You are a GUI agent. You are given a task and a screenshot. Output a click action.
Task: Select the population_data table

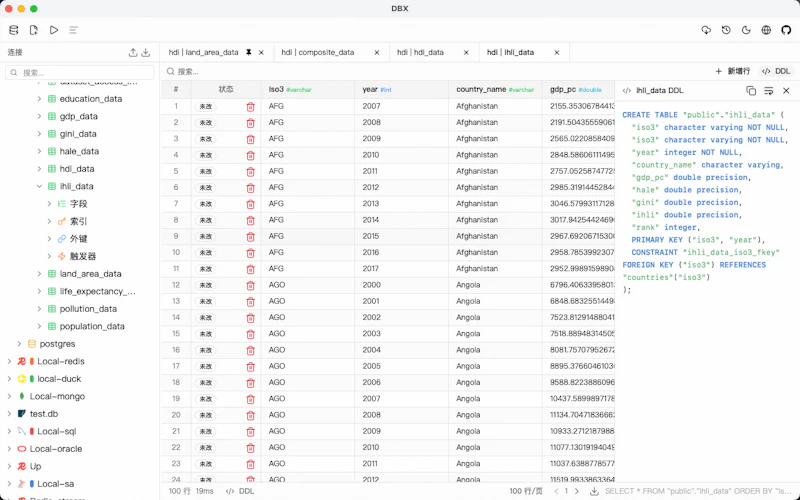(92, 326)
